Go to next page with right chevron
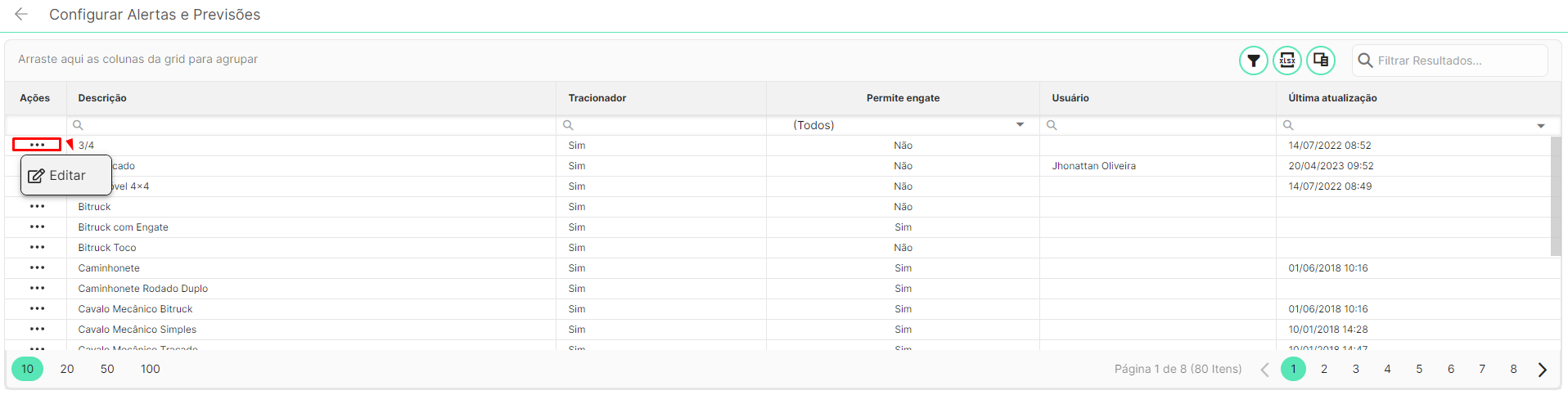1568x395 pixels. 1543,370
